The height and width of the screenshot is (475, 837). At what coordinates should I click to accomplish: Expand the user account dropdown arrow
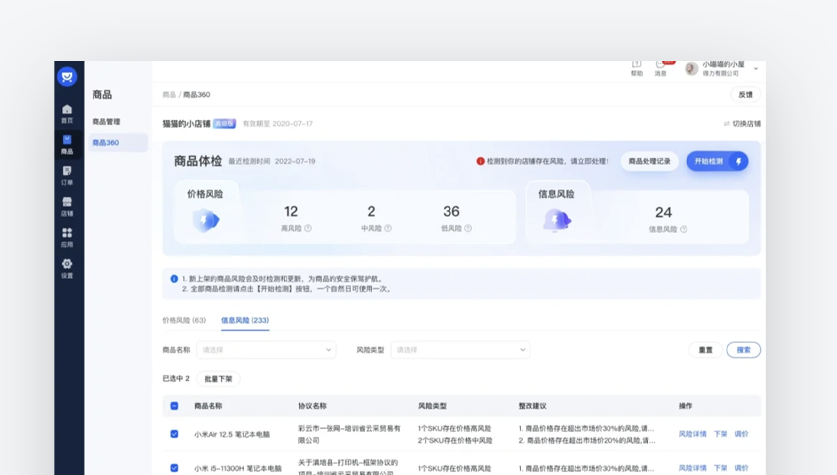pos(756,69)
